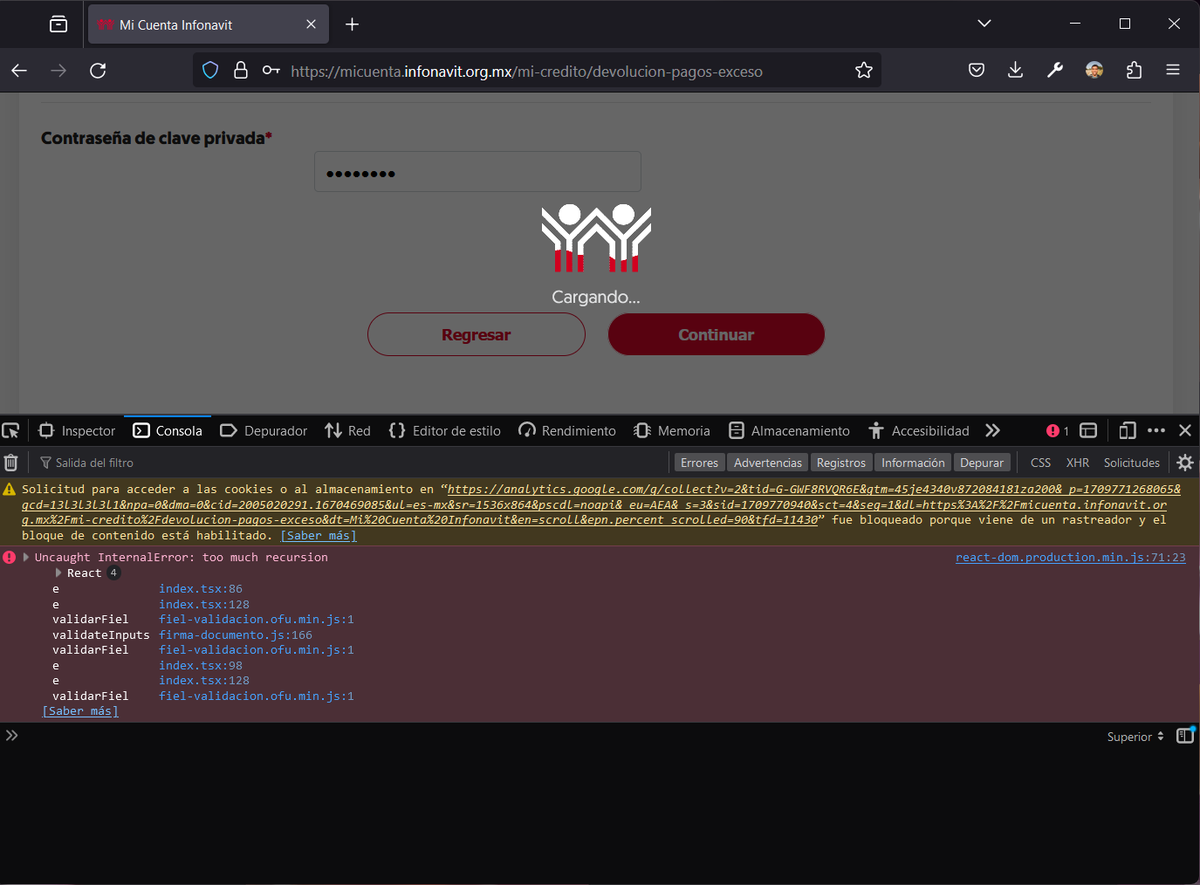
Task: Toggle the Registros filter
Action: (841, 463)
